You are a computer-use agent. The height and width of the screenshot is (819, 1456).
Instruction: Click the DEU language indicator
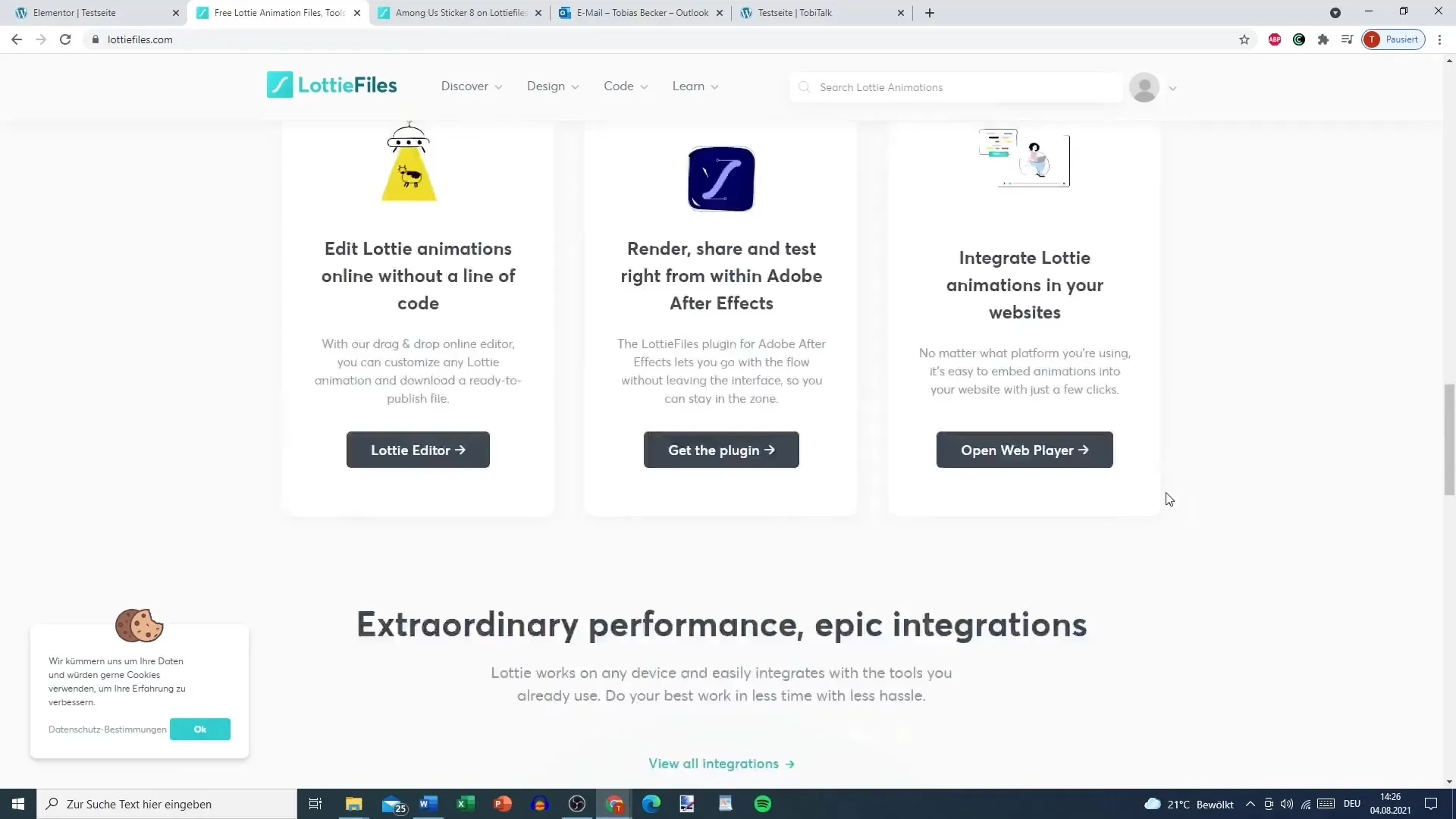1352,804
